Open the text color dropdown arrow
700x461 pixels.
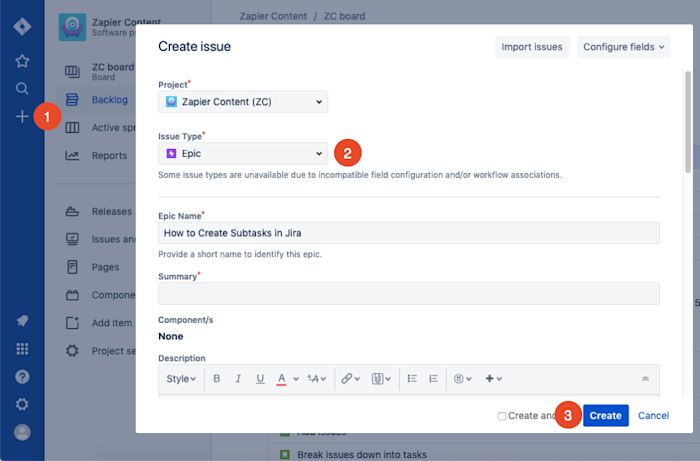[x=296, y=379]
